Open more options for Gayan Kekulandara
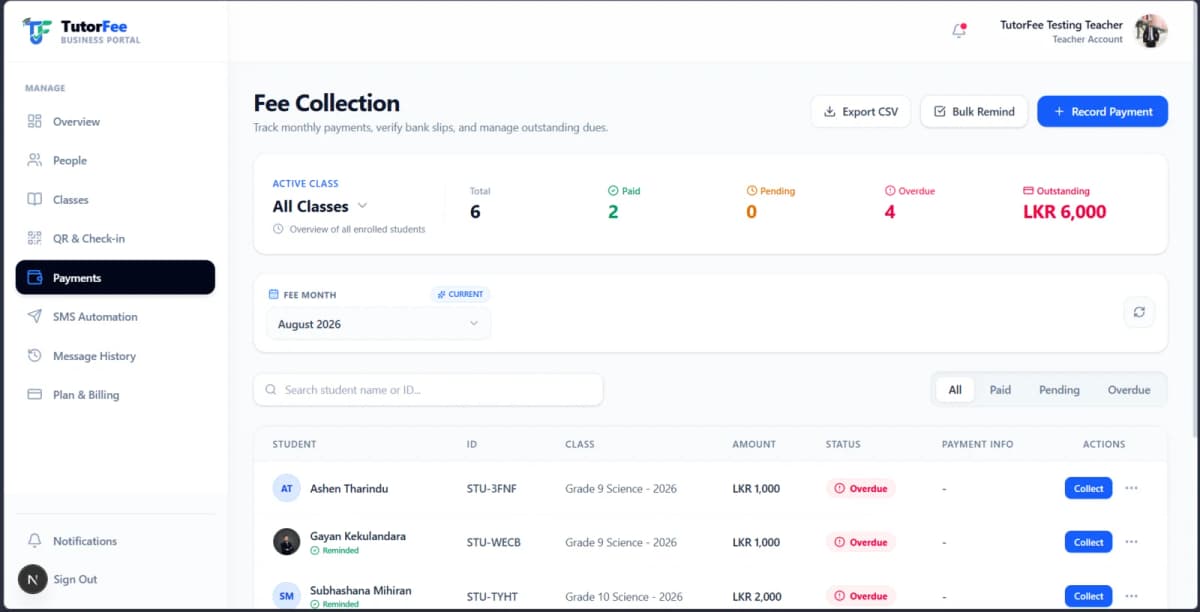 click(x=1131, y=542)
